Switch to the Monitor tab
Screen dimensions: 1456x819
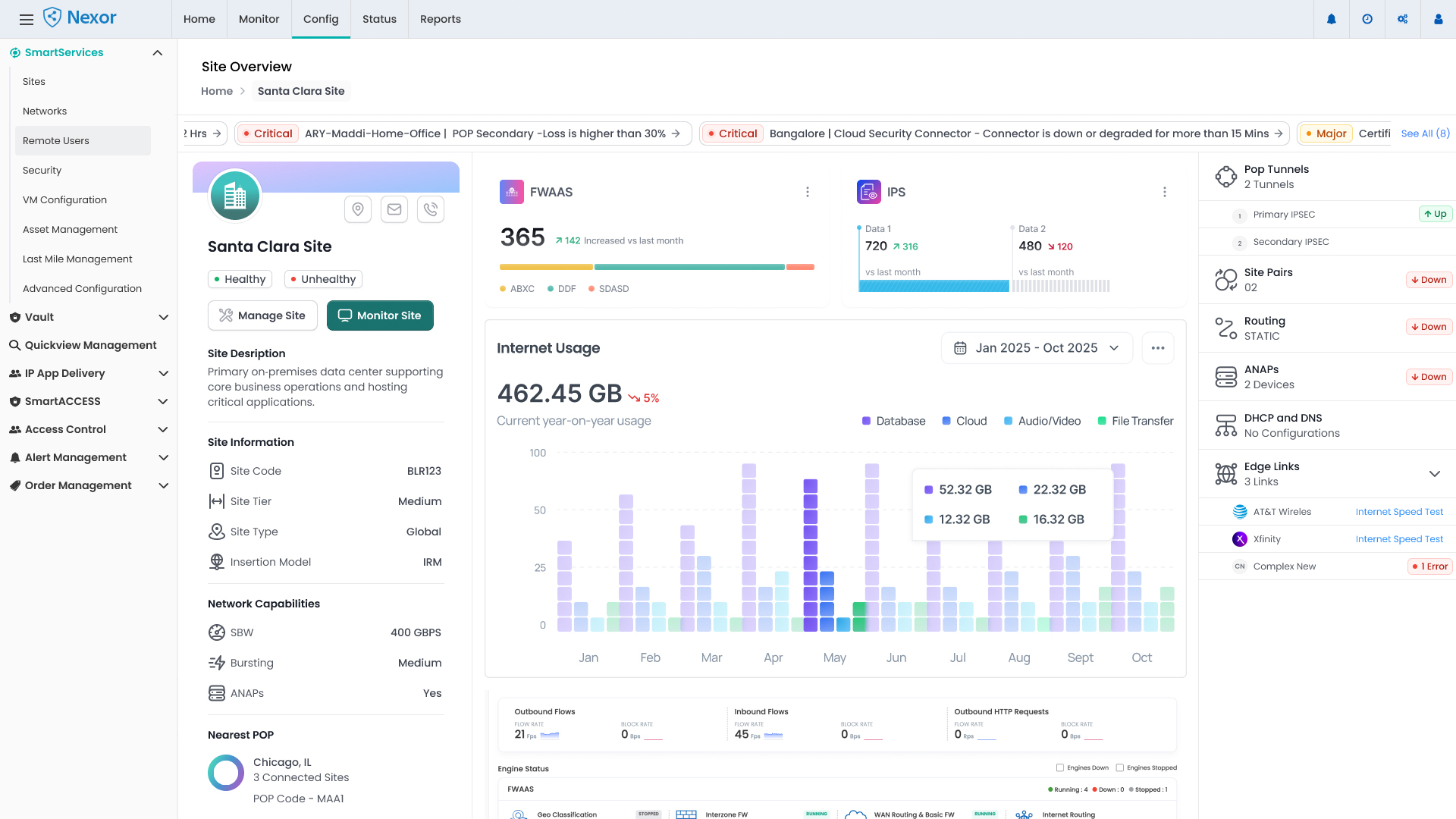point(259,19)
